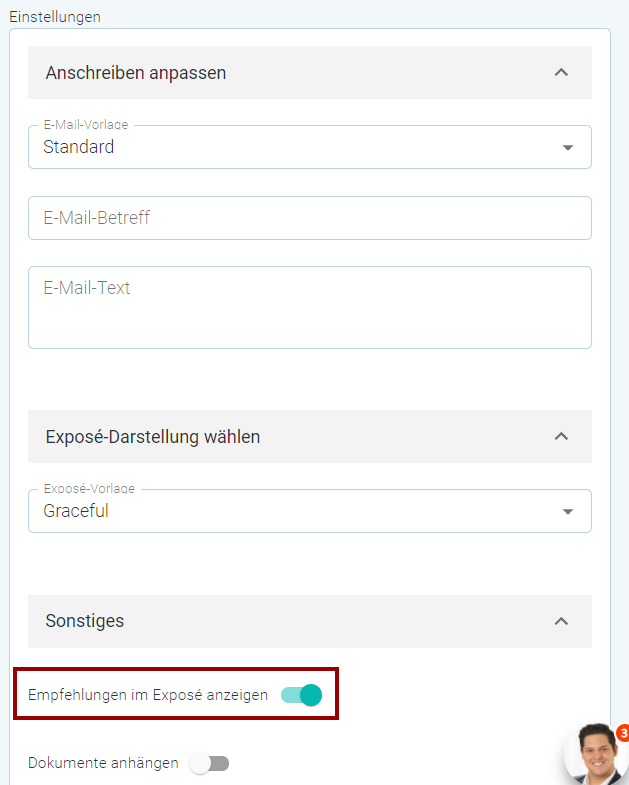Open the E-Mail-Vorlage Standard dropdown
The image size is (629, 785).
(x=309, y=147)
